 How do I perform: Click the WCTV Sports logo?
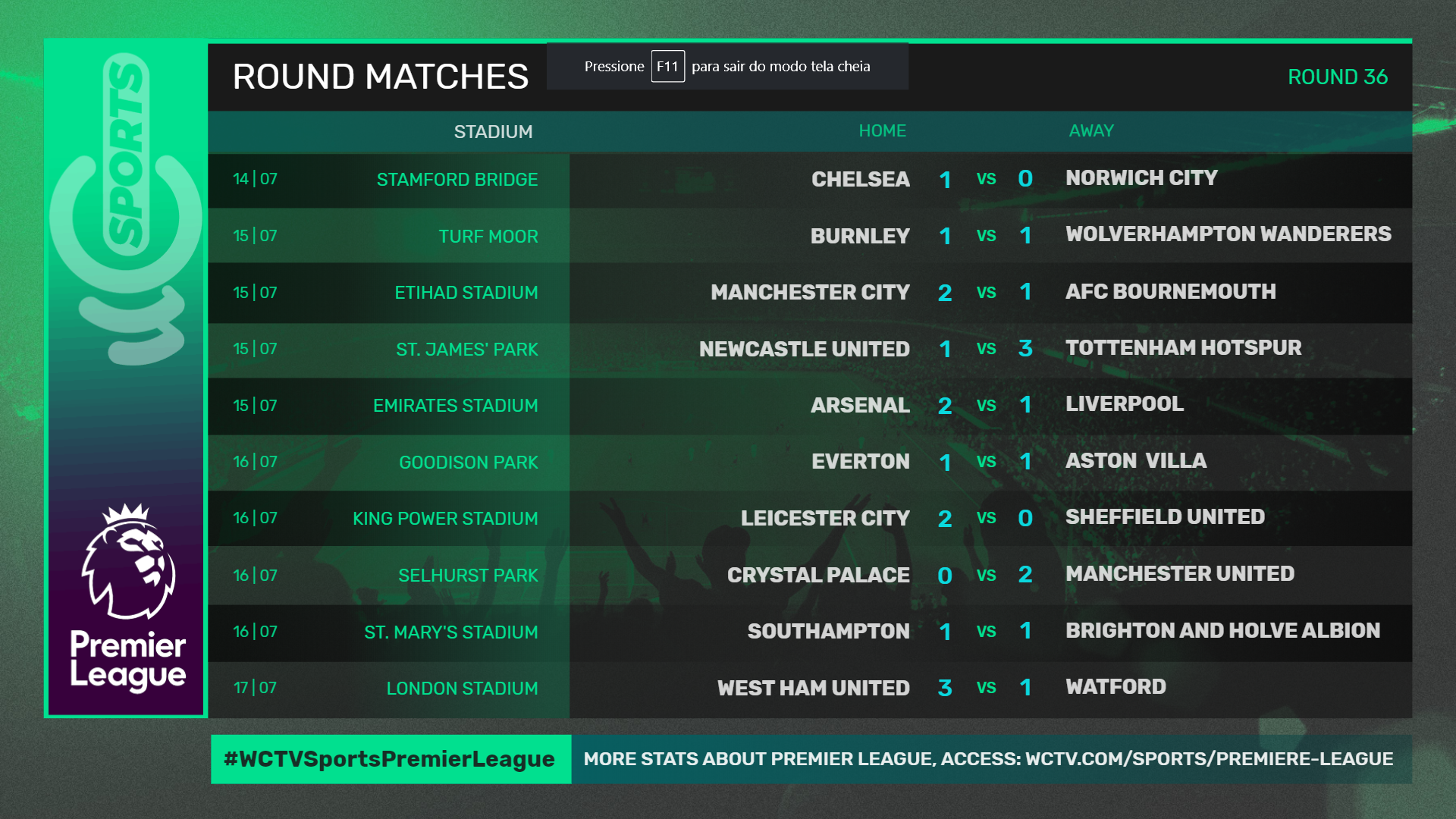(x=126, y=209)
